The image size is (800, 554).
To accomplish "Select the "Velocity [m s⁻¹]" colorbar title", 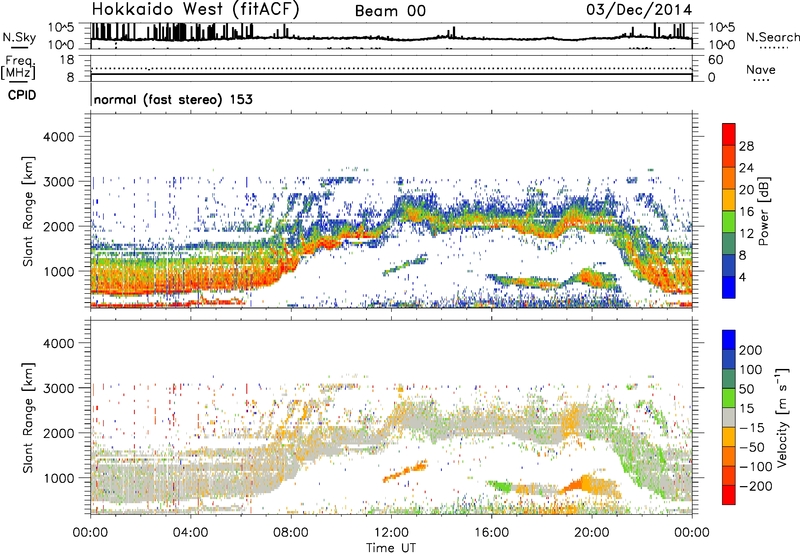I will point(782,417).
